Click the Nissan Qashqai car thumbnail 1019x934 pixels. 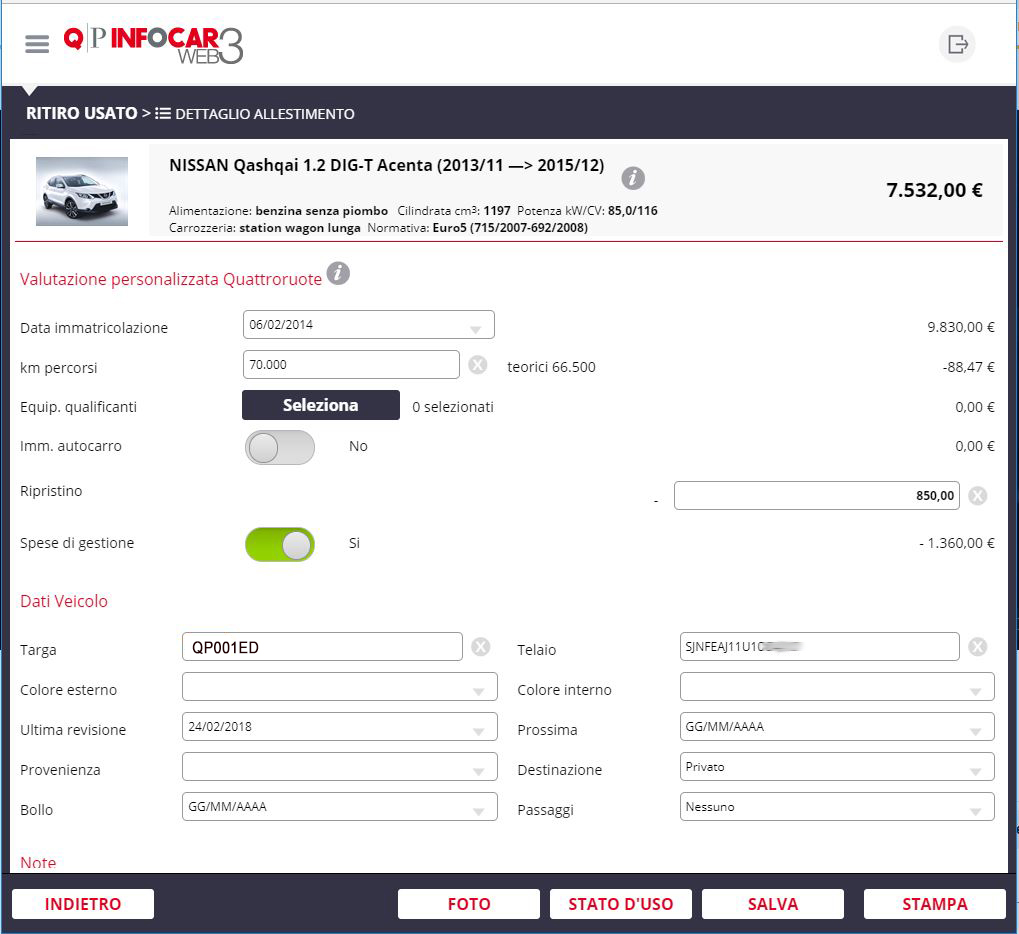click(x=82, y=191)
